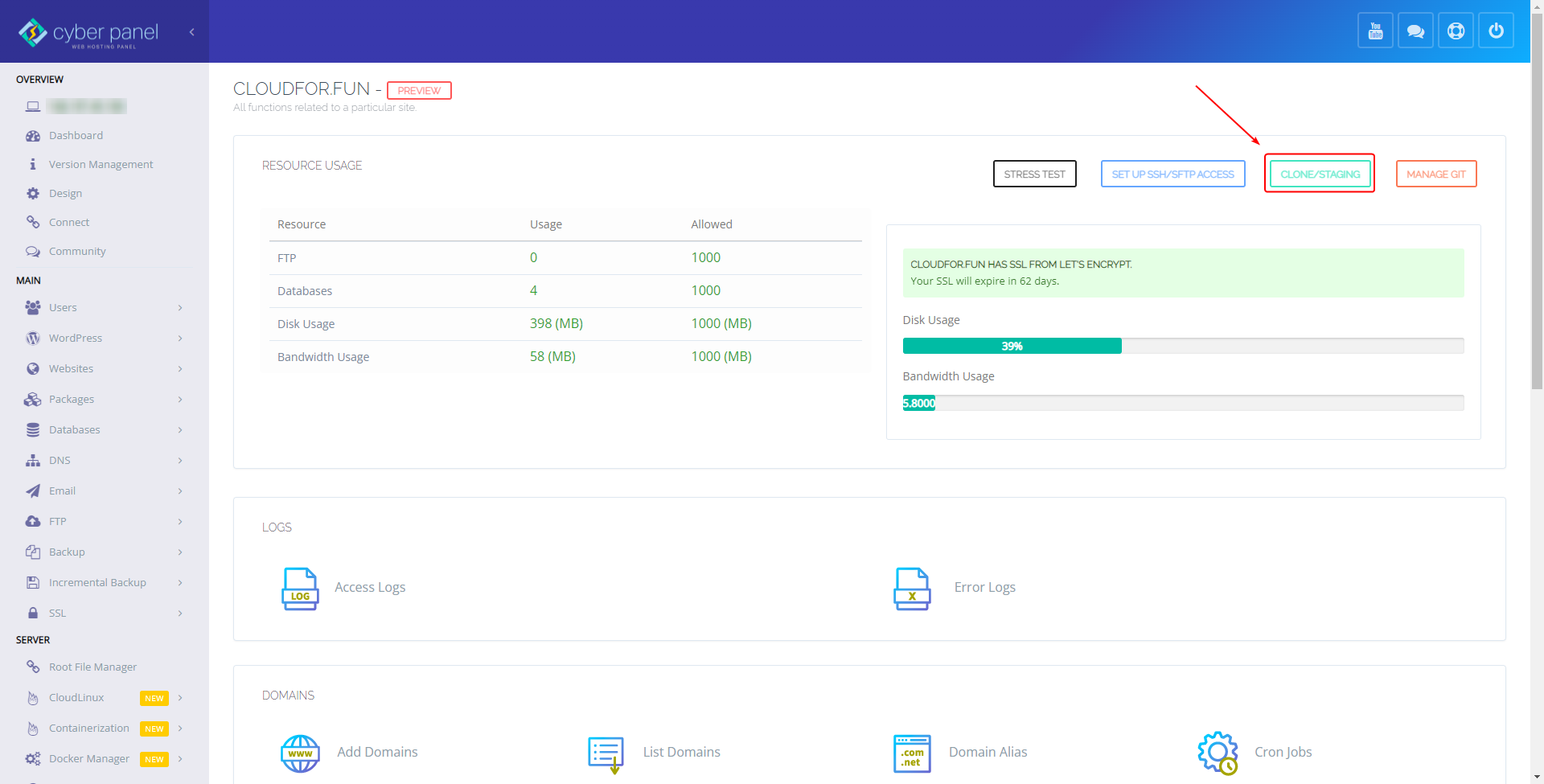Image resolution: width=1544 pixels, height=784 pixels.
Task: Click the SSL Let's Encrypt notice
Action: coord(1183,273)
